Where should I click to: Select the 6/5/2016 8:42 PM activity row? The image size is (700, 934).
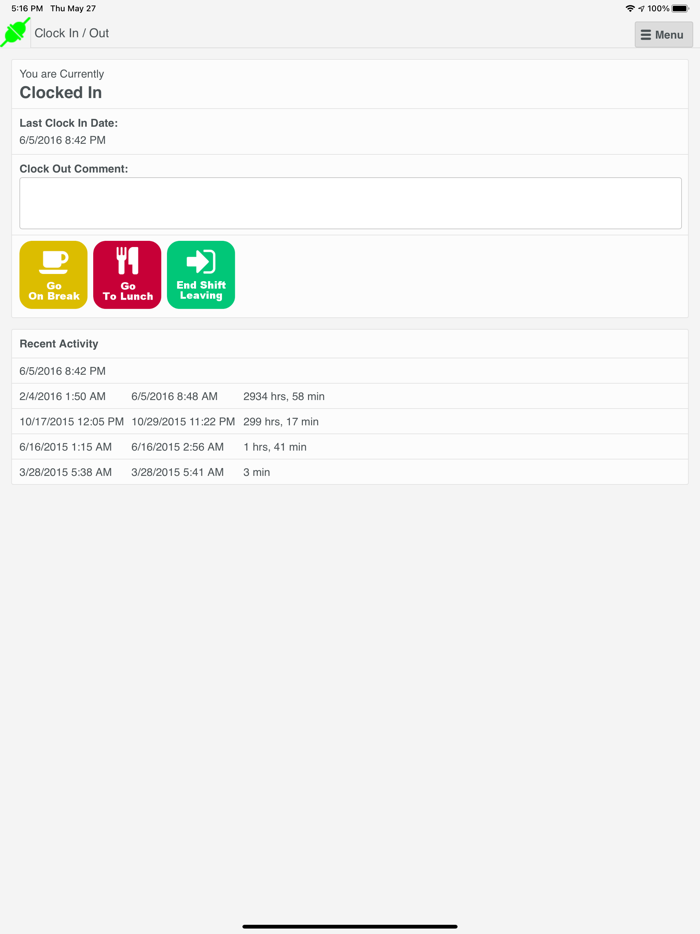350,371
